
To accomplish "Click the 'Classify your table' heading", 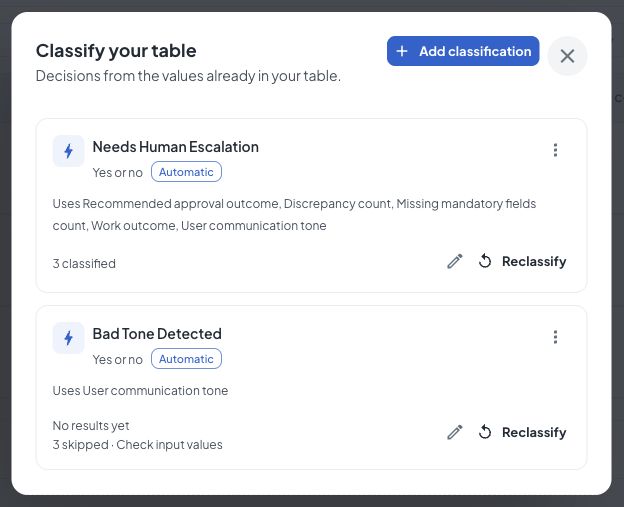I will point(116,51).
